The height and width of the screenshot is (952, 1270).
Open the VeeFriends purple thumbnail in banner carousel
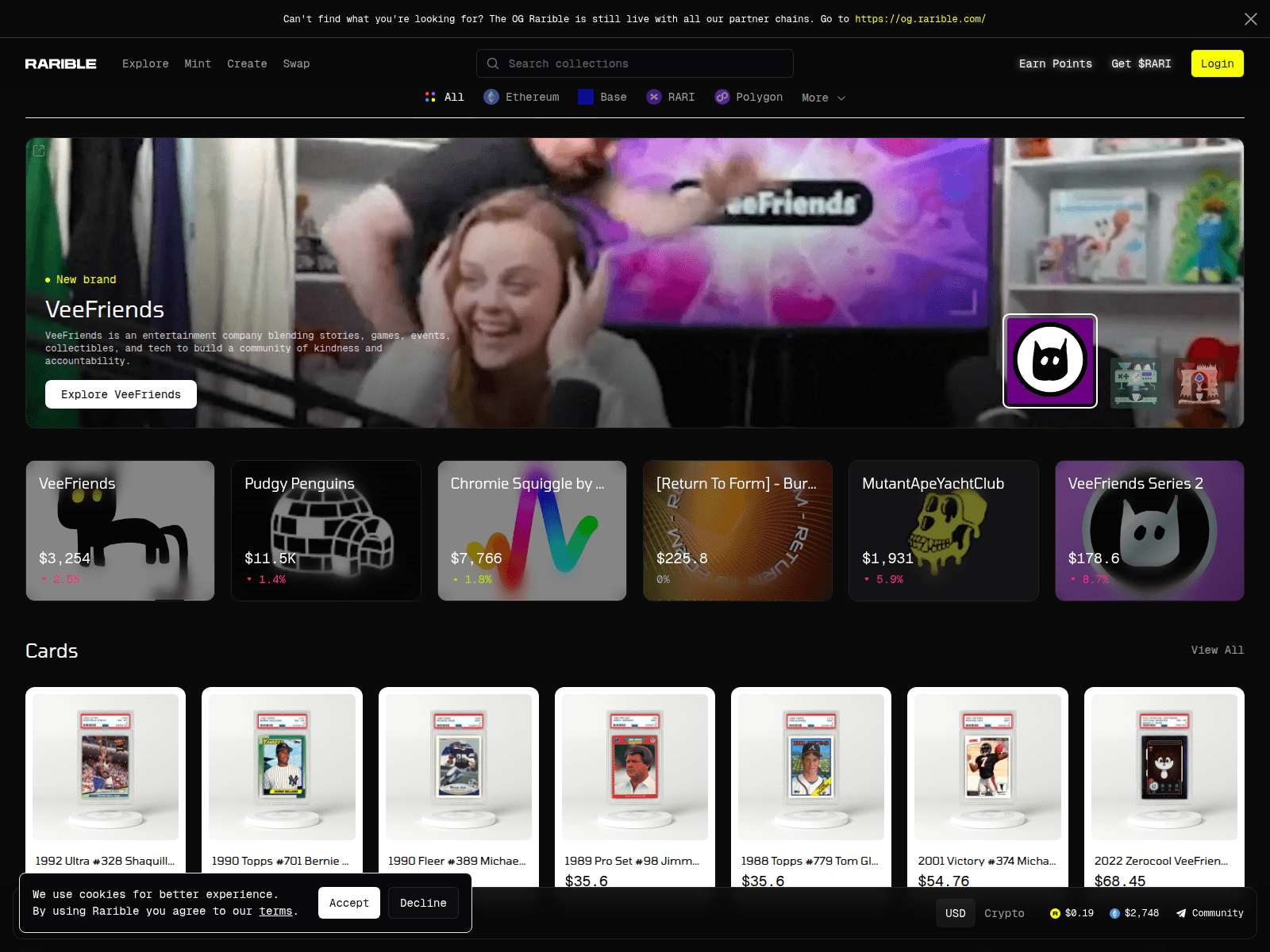point(1049,360)
